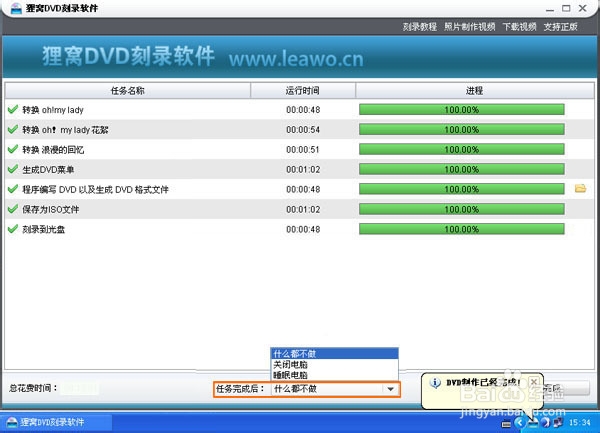Screen dimensions: 600x433
Task: Click the 00:00:54 run time value
Action: [x=303, y=130]
